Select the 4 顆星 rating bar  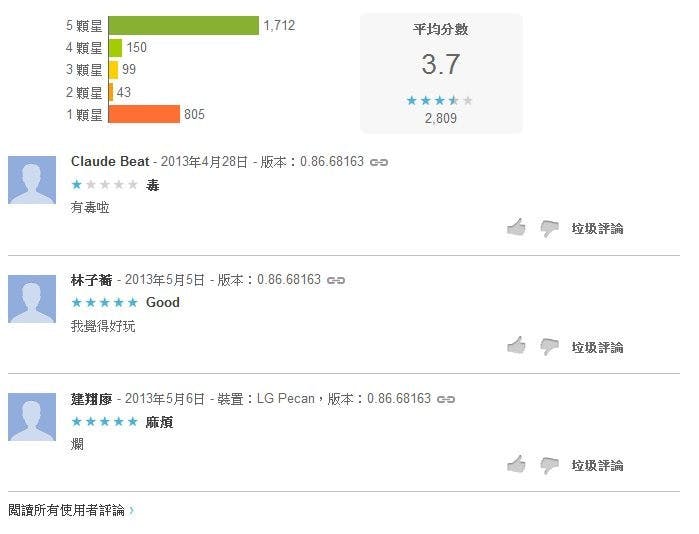click(x=115, y=47)
